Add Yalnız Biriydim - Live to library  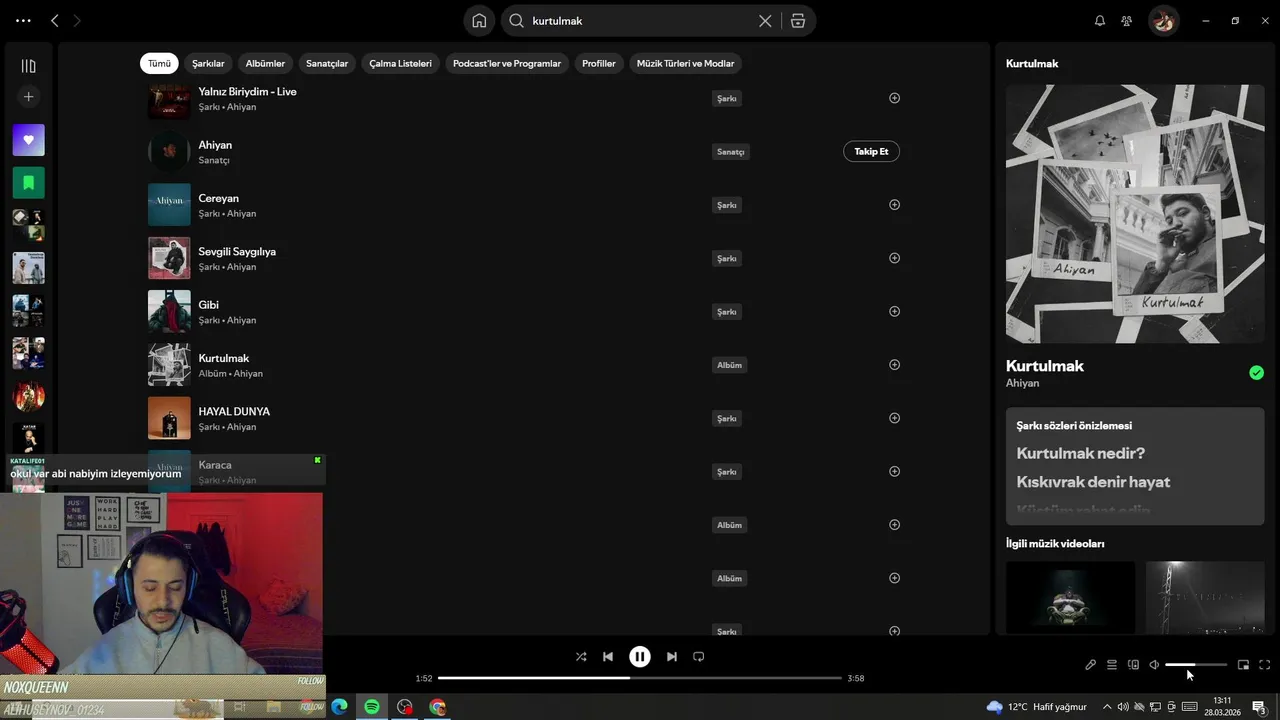(x=895, y=98)
